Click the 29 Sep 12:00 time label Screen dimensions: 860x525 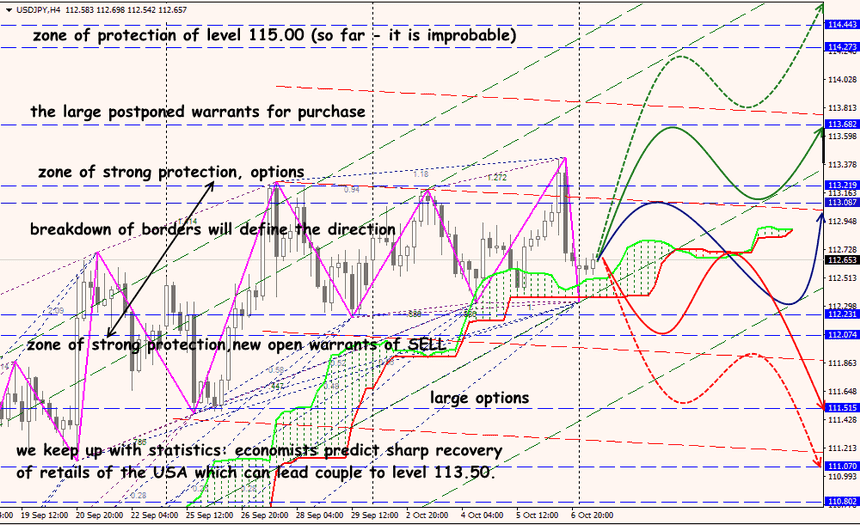(x=375, y=516)
